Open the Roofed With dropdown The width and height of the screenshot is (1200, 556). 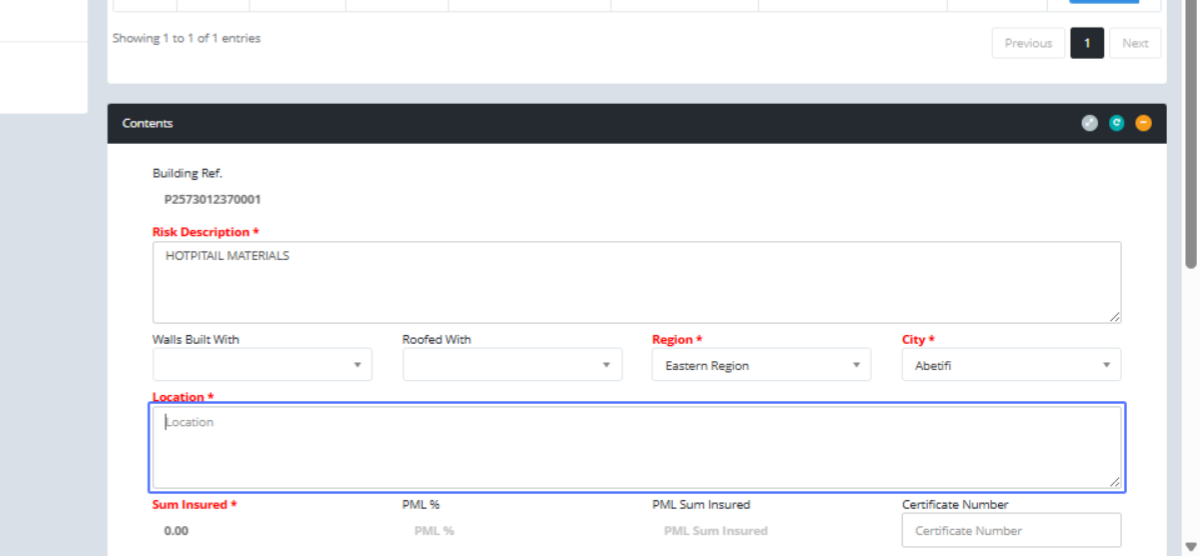click(512, 365)
